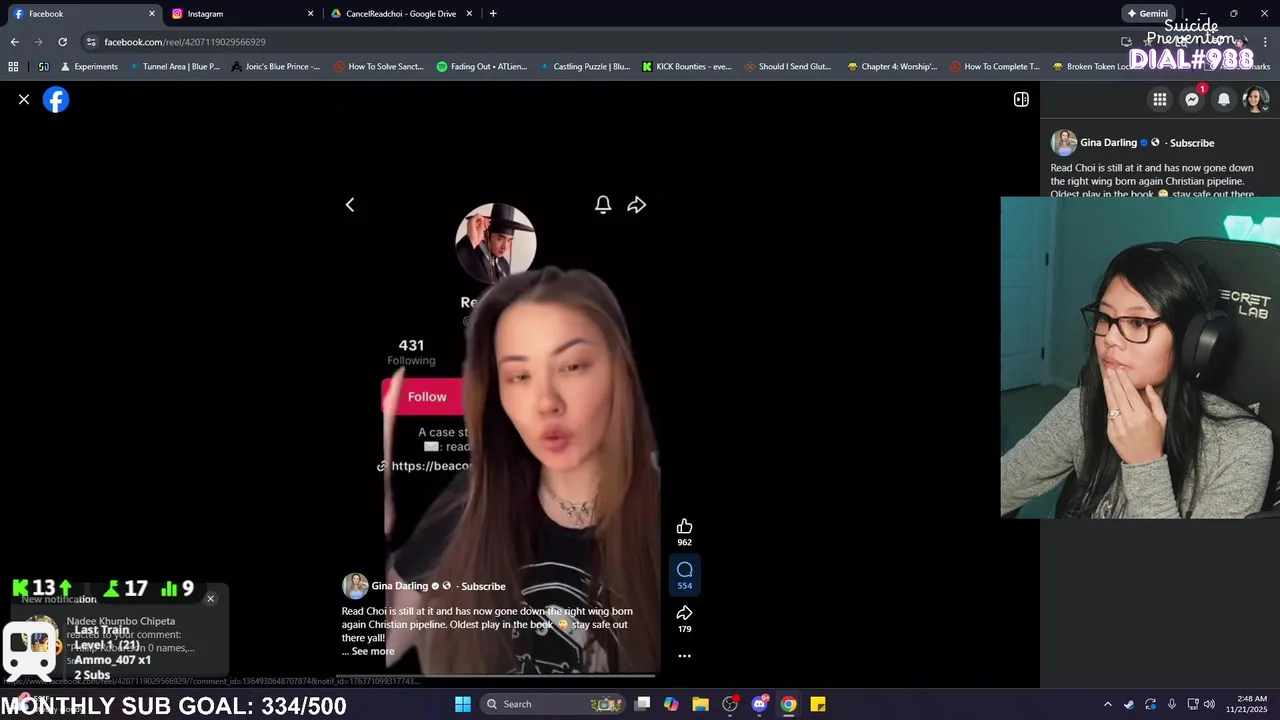Open the Facebook menu grid
1280x720 pixels.
click(x=1159, y=99)
